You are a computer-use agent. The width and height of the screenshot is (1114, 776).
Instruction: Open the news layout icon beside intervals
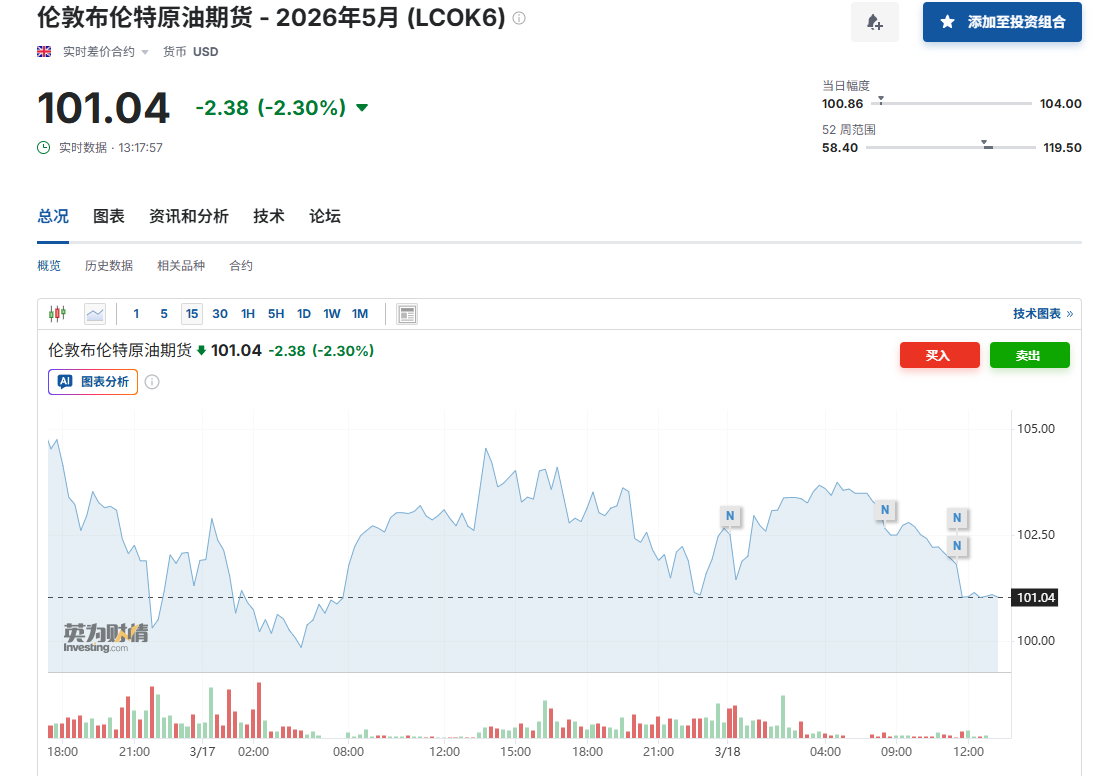tap(406, 313)
